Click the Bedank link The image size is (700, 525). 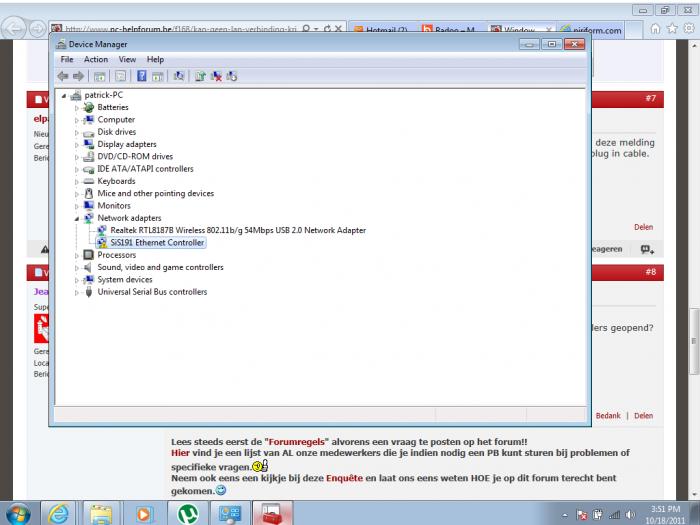[x=608, y=416]
